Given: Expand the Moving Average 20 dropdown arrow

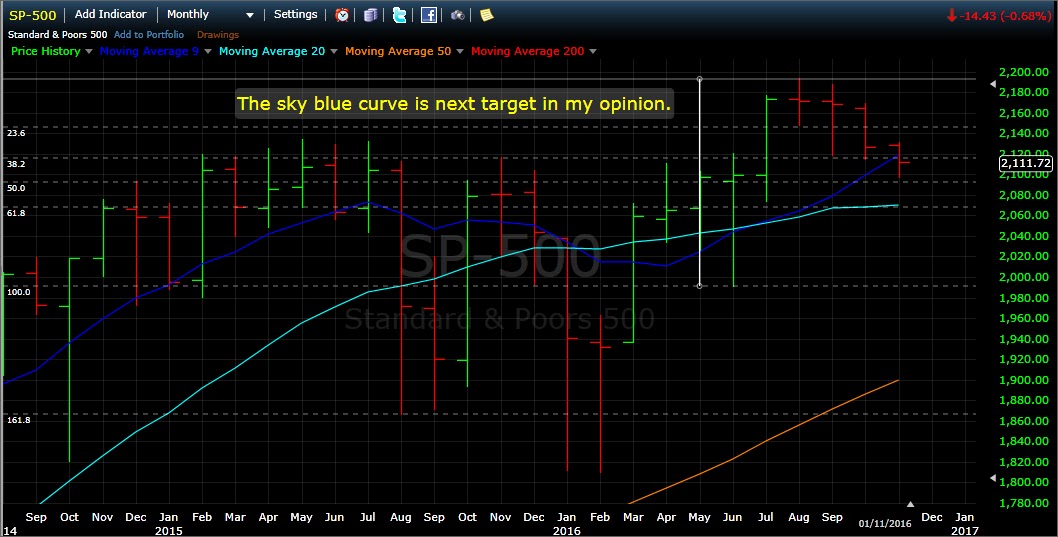Looking at the screenshot, I should click(x=333, y=51).
